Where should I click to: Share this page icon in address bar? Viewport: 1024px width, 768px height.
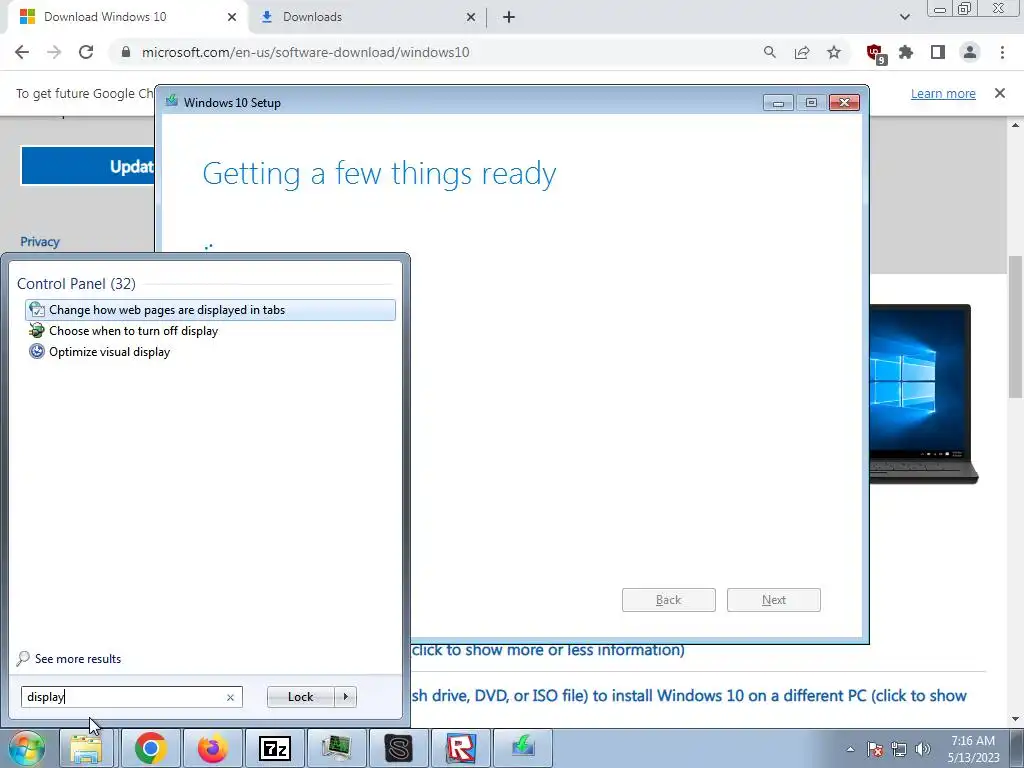pyautogui.click(x=802, y=52)
